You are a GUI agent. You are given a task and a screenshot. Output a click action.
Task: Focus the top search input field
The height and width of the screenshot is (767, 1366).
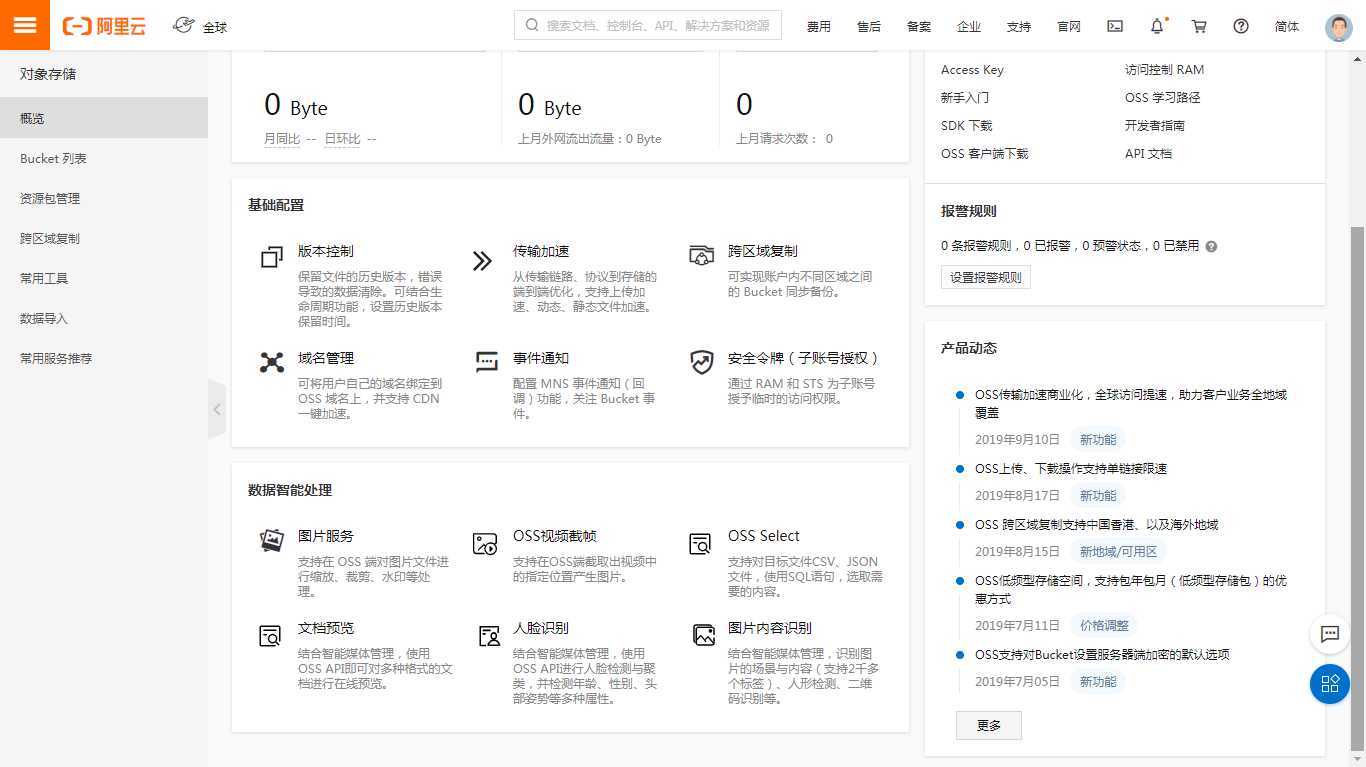648,25
